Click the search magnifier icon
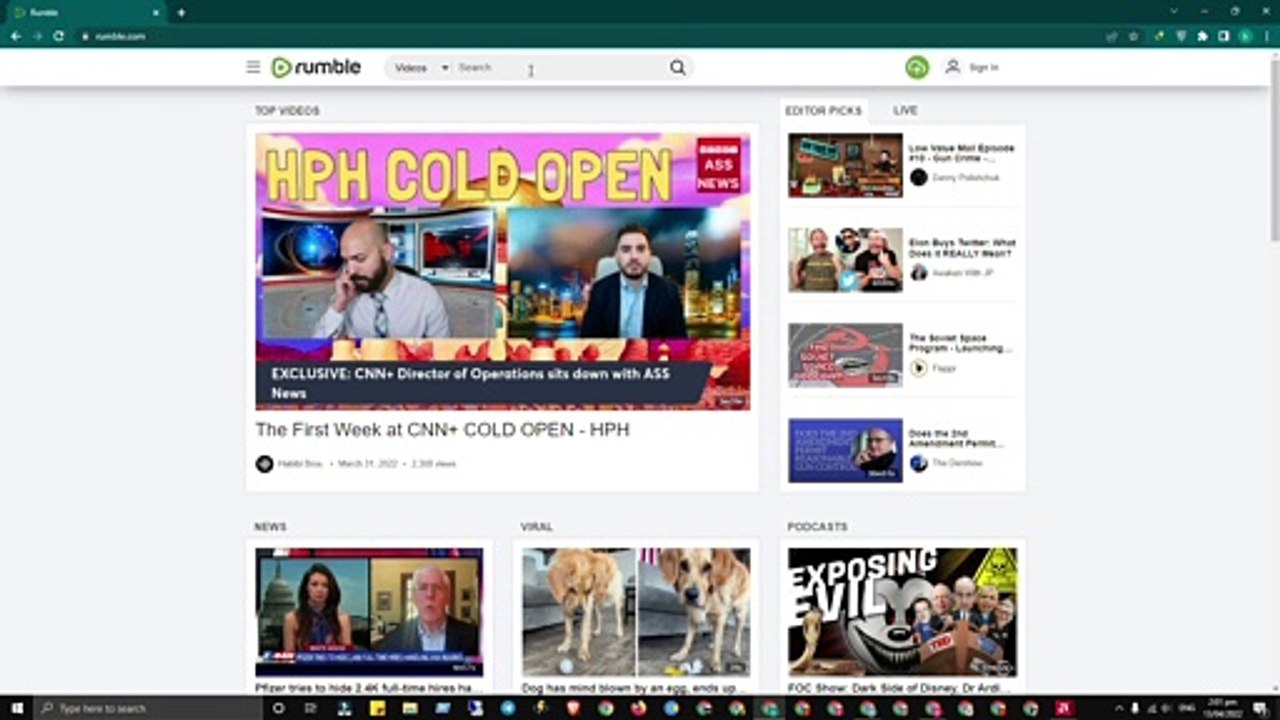The height and width of the screenshot is (720, 1280). (x=678, y=67)
